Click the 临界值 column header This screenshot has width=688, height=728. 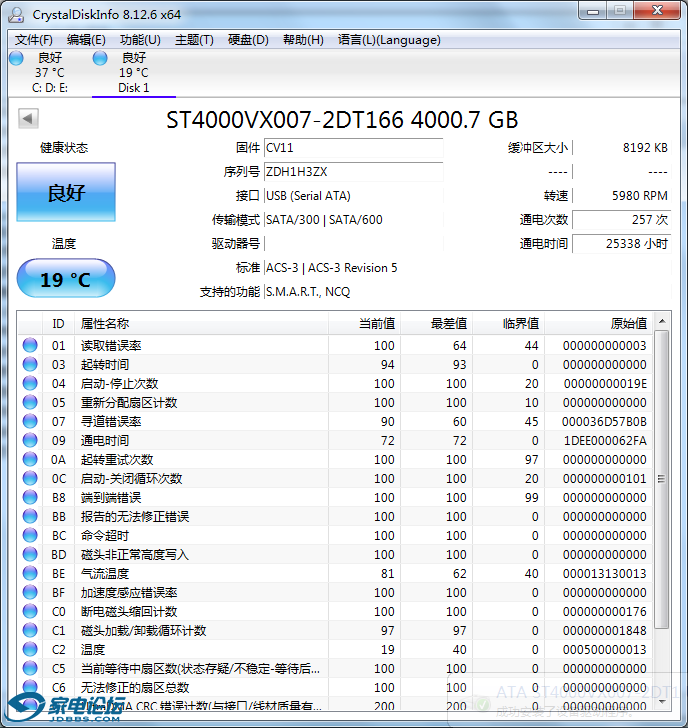point(509,324)
